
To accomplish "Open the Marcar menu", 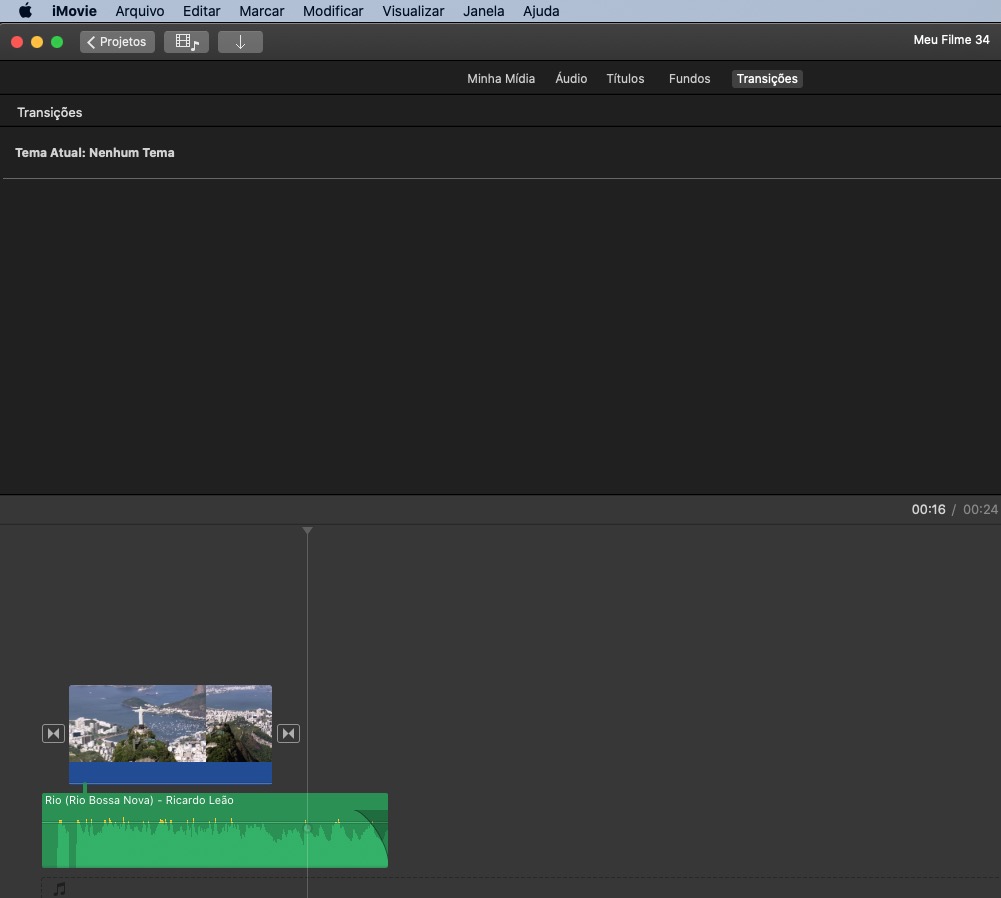I will coord(261,11).
